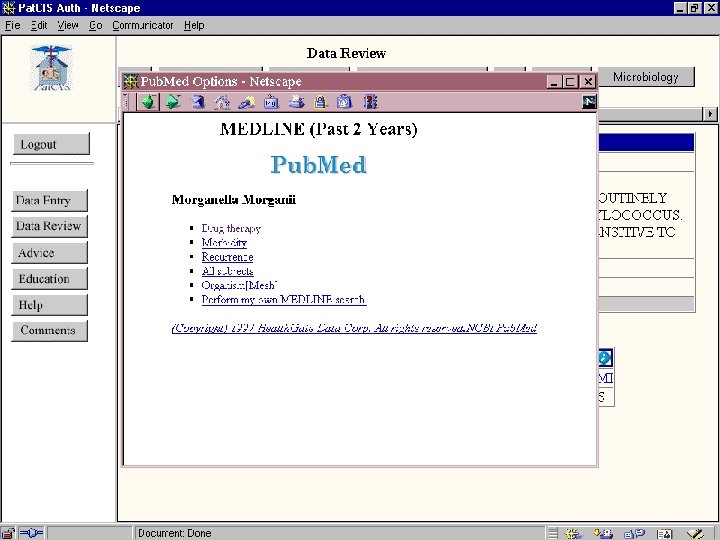Open Address Book icon in the component bar

pyautogui.click(x=664, y=534)
